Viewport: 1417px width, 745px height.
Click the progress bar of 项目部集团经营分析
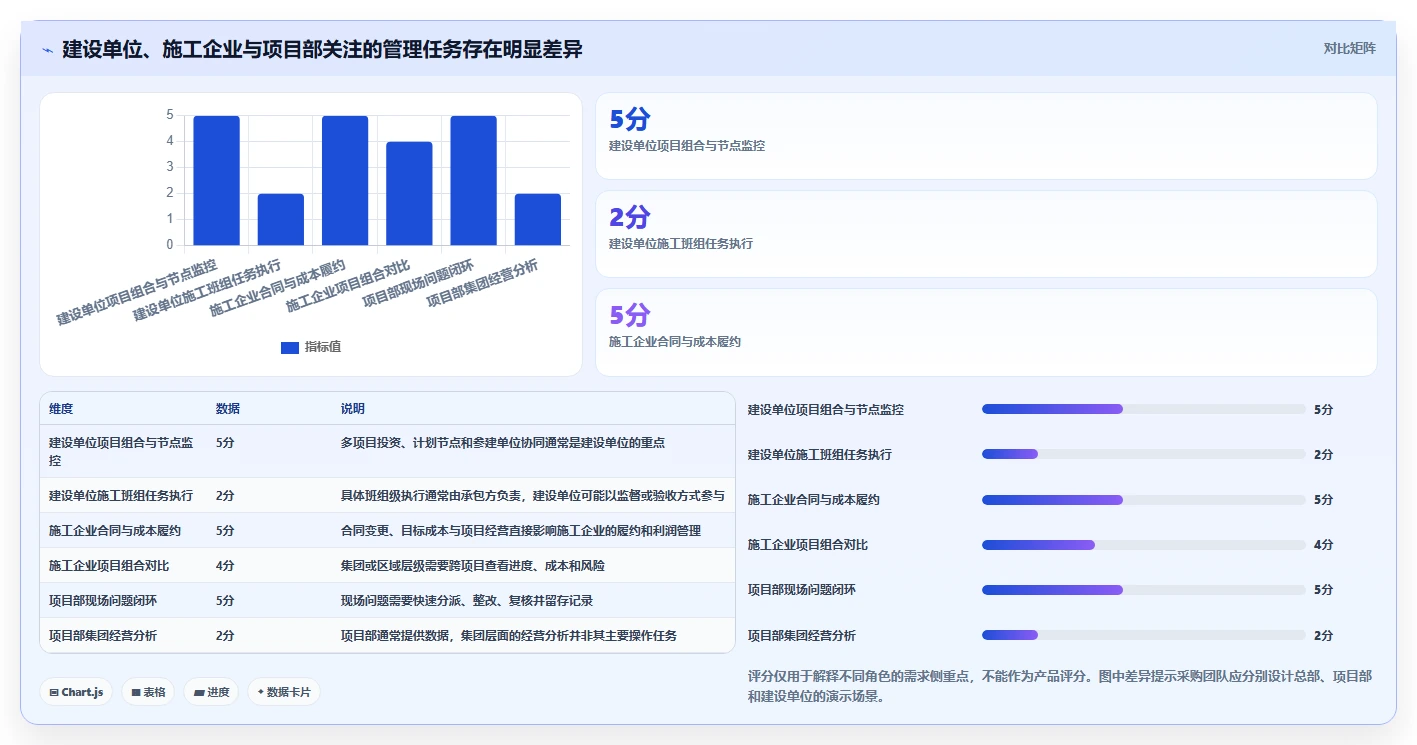[x=1144, y=635]
